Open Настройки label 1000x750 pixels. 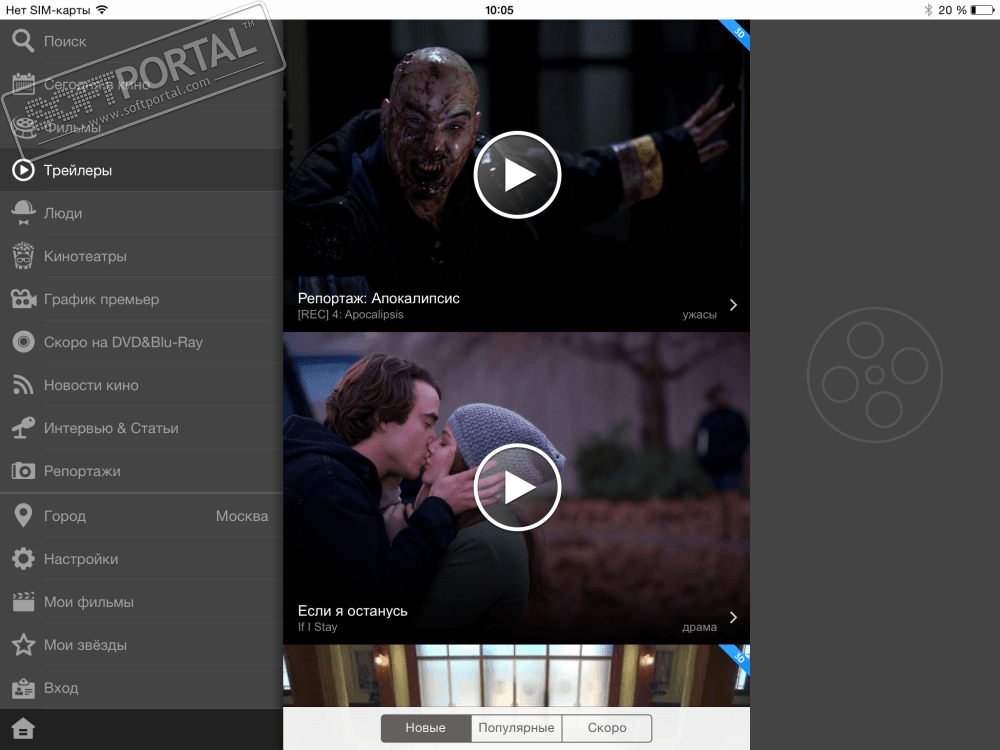click(x=81, y=559)
